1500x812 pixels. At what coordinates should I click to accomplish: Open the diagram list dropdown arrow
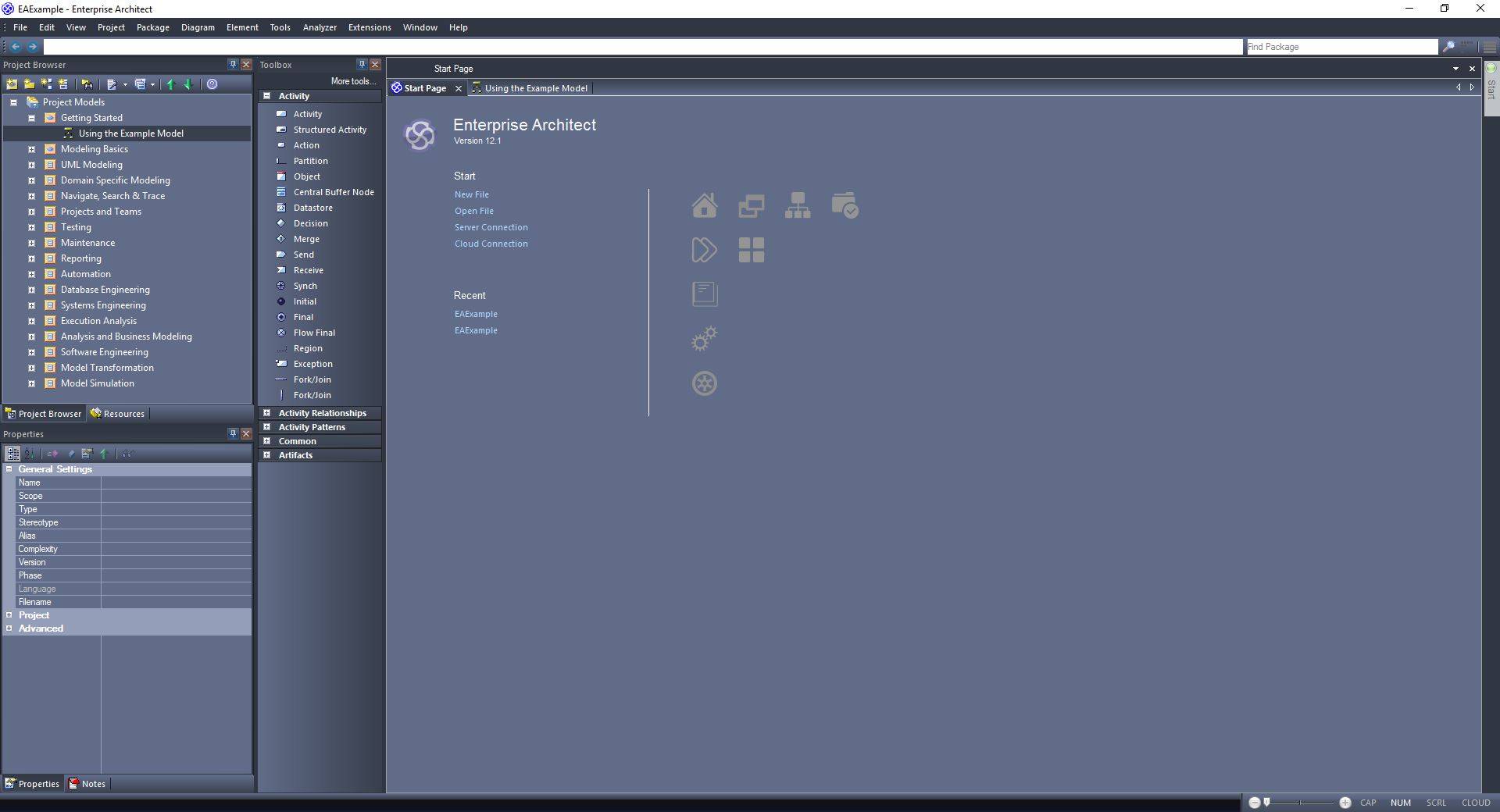[152, 84]
